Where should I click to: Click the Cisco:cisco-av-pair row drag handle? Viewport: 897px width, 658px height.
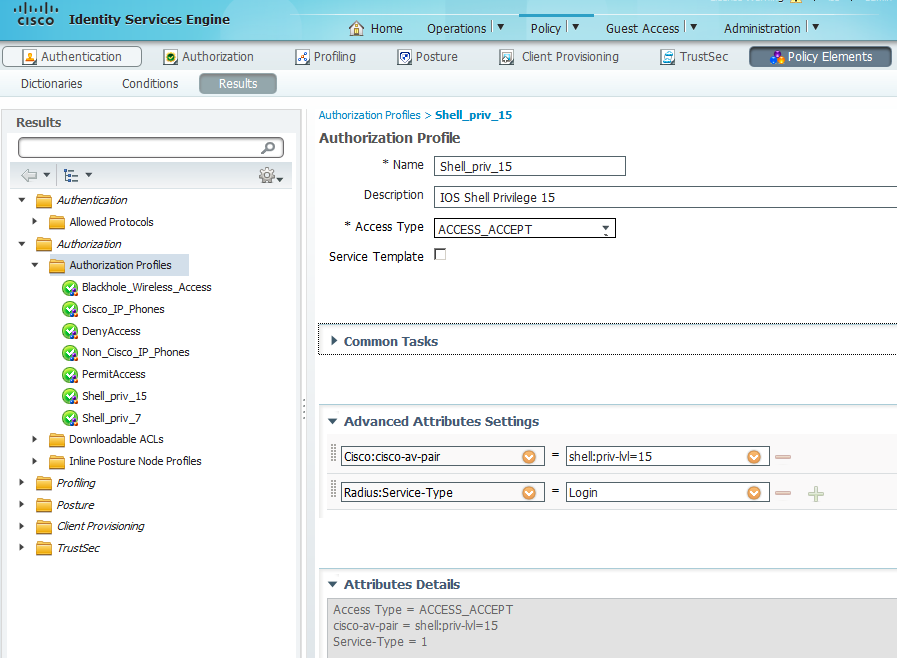334,453
